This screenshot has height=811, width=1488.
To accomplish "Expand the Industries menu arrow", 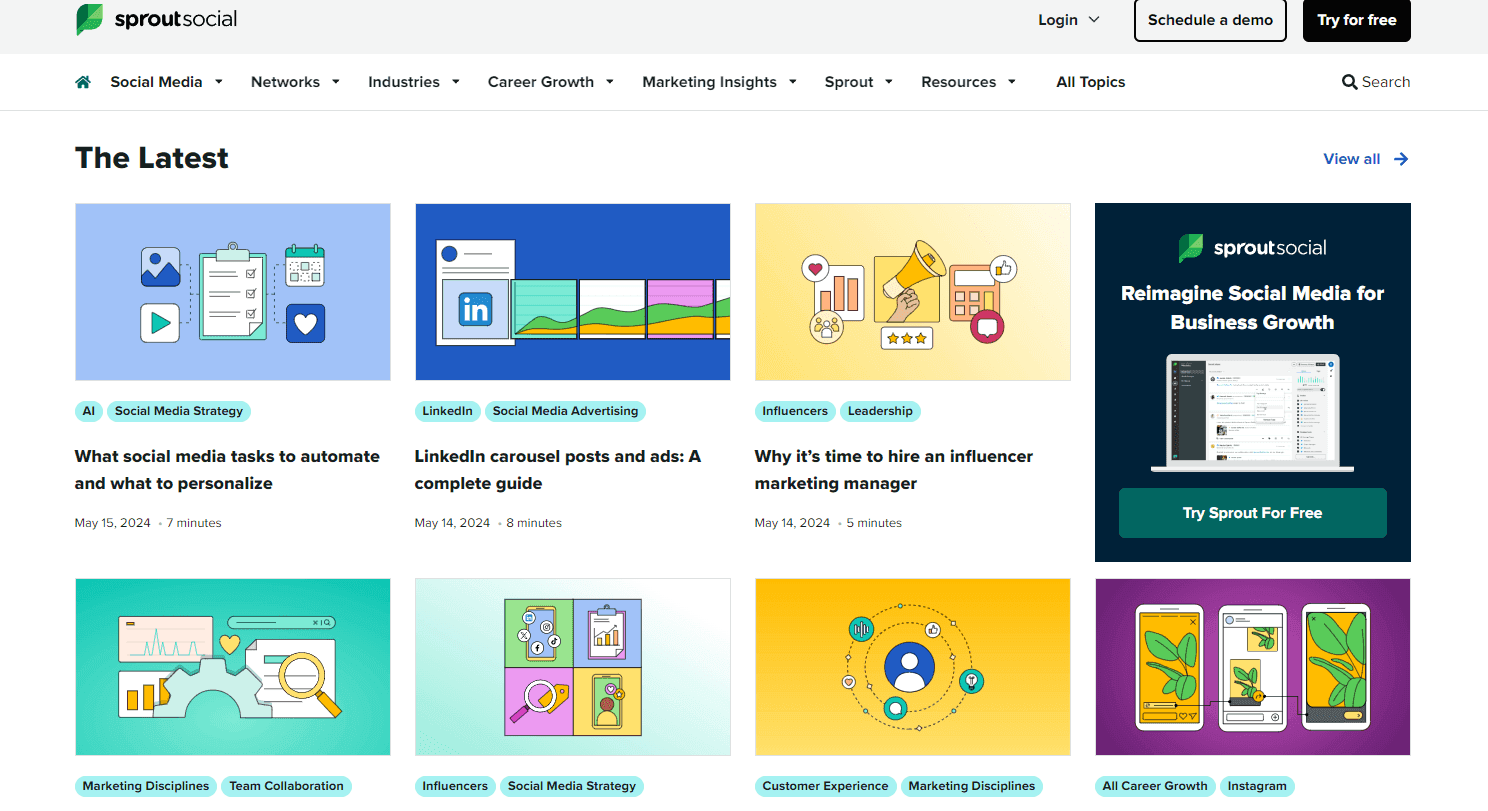I will (456, 82).
